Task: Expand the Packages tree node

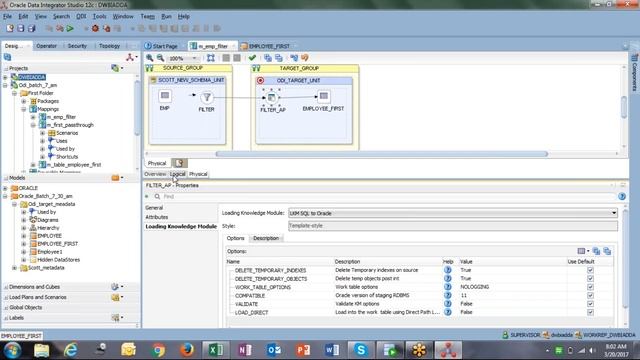Action: coord(24,101)
